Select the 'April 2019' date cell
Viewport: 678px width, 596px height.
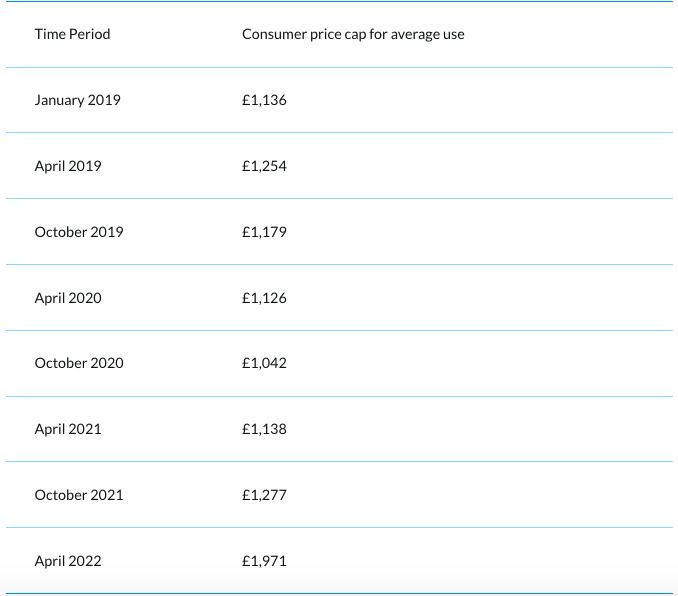pyautogui.click(x=68, y=166)
